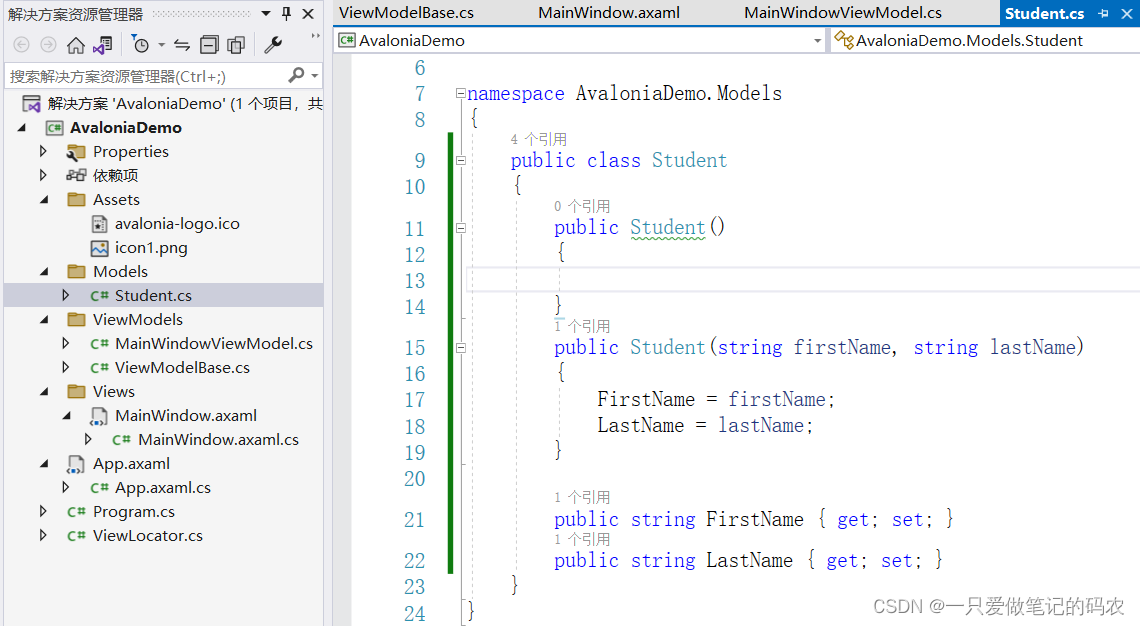
Task: Click the Home icon in Solution Explorer toolbar
Action: 76,45
